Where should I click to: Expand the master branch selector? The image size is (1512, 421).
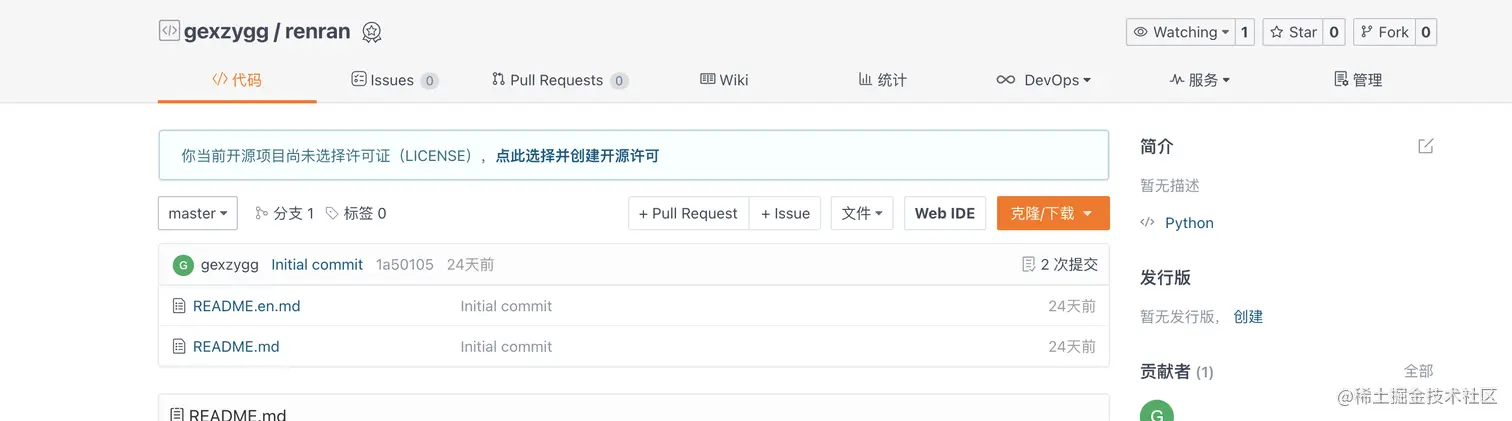coord(198,213)
